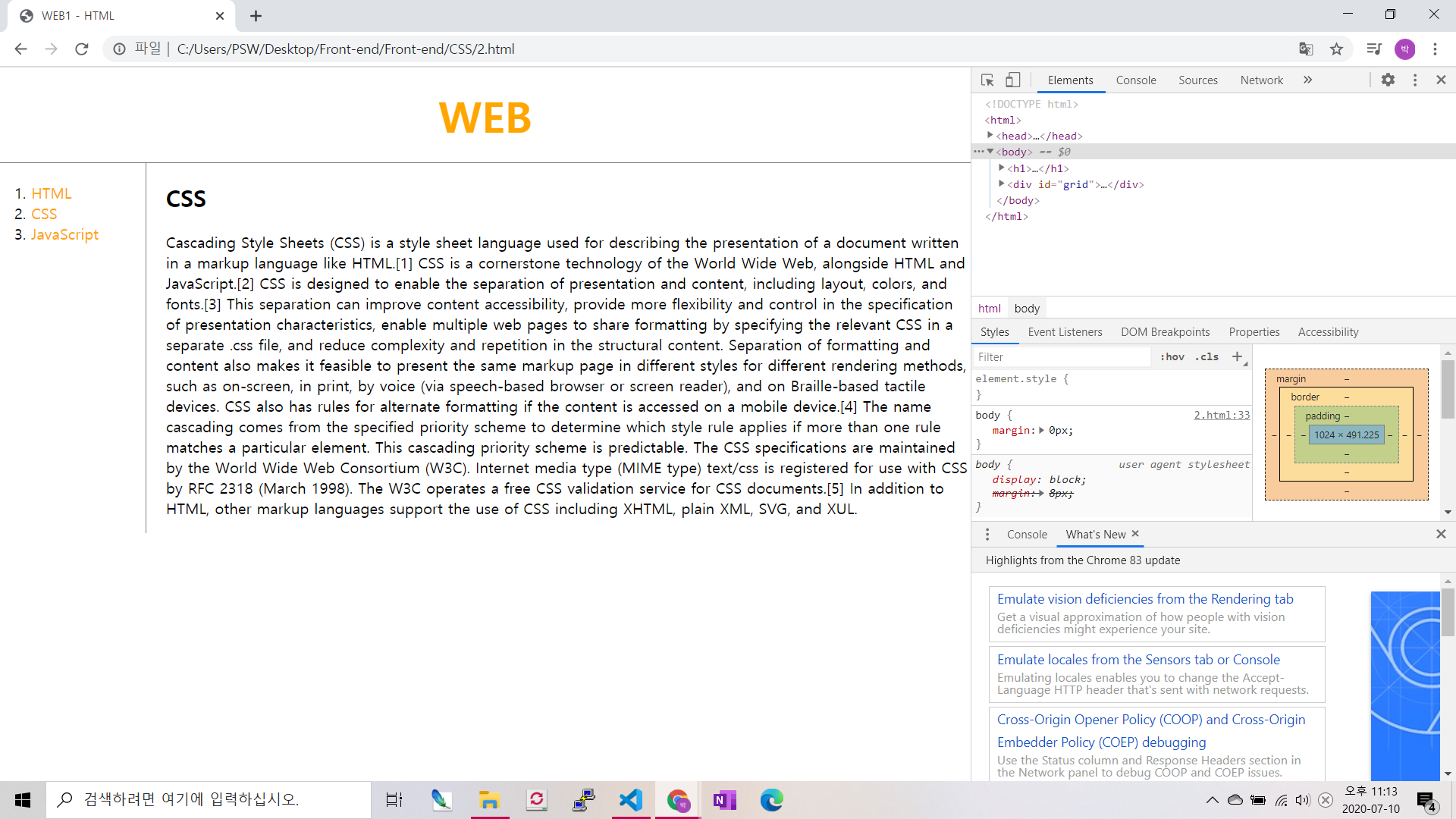Reload the page
Screen dimensions: 1456x819
[x=82, y=49]
